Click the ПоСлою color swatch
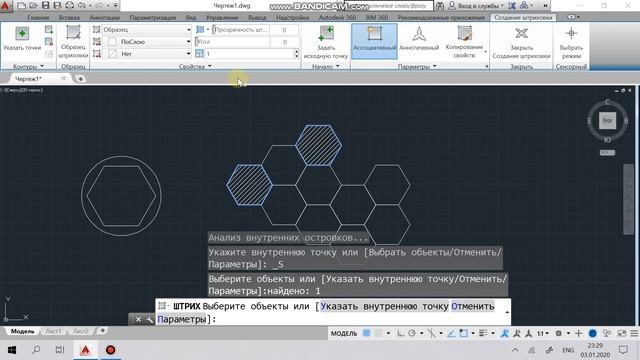The width and height of the screenshot is (640, 360). 112,42
